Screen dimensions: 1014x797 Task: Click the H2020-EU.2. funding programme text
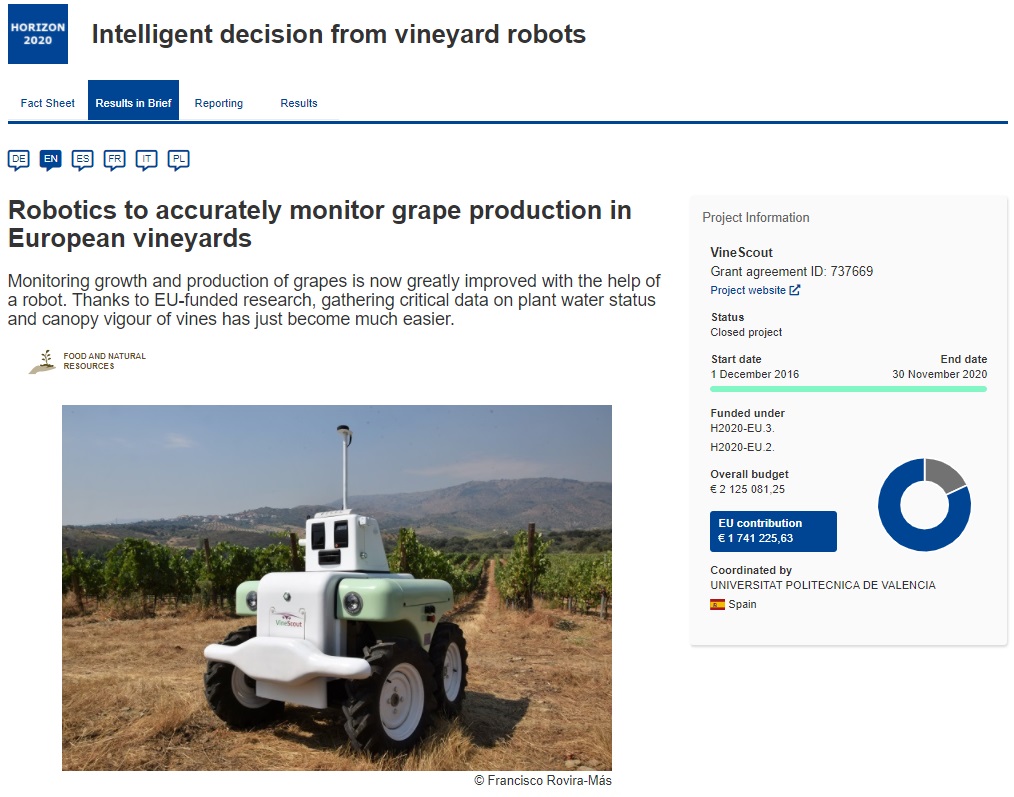pyautogui.click(x=742, y=447)
